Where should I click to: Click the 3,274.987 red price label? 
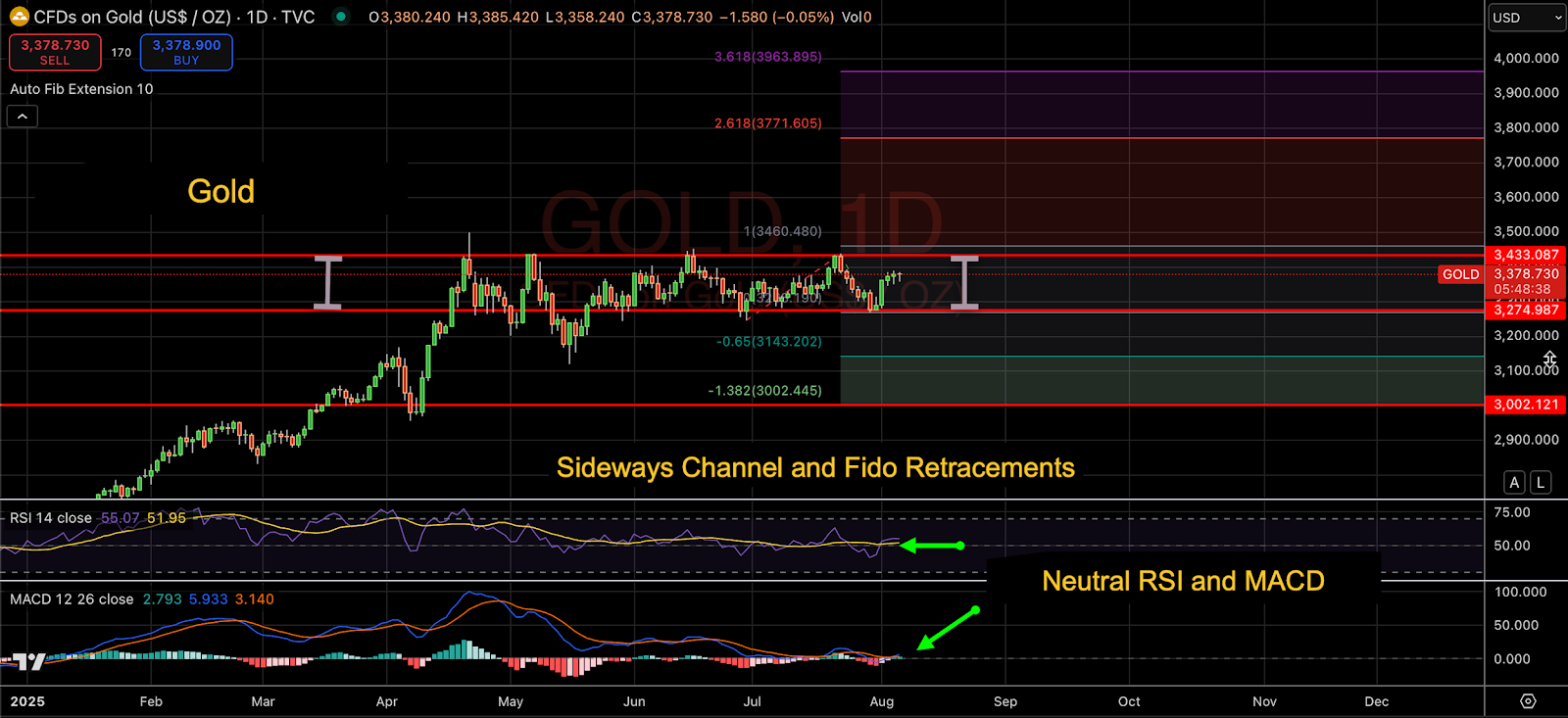(1526, 310)
